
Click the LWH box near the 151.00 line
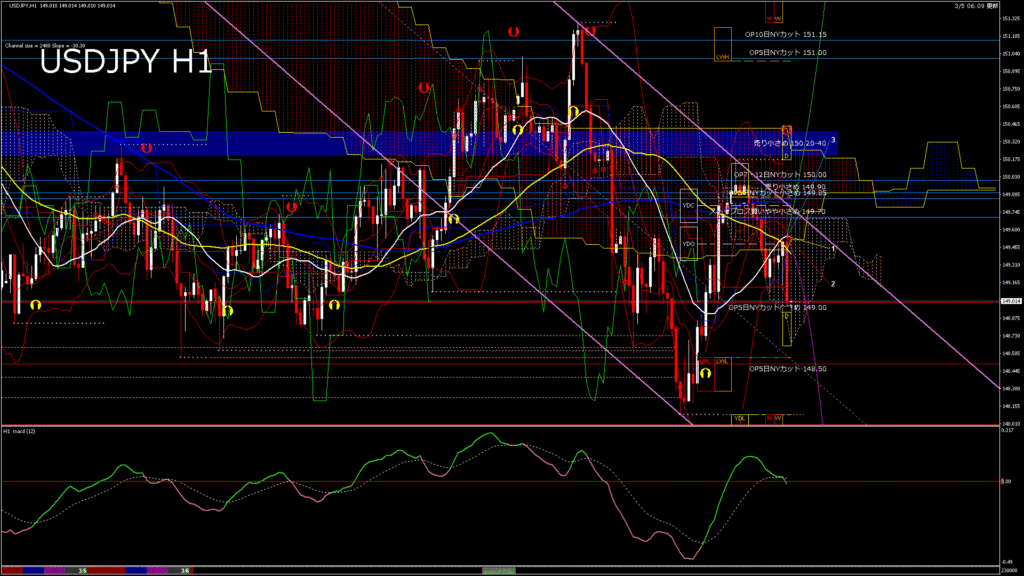[x=722, y=44]
